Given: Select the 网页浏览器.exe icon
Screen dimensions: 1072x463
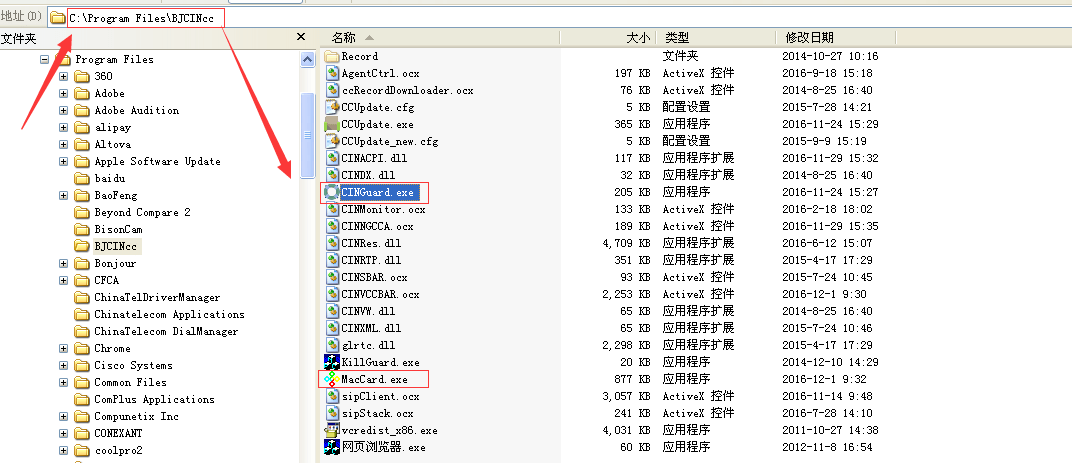Looking at the screenshot, I should click(332, 447).
